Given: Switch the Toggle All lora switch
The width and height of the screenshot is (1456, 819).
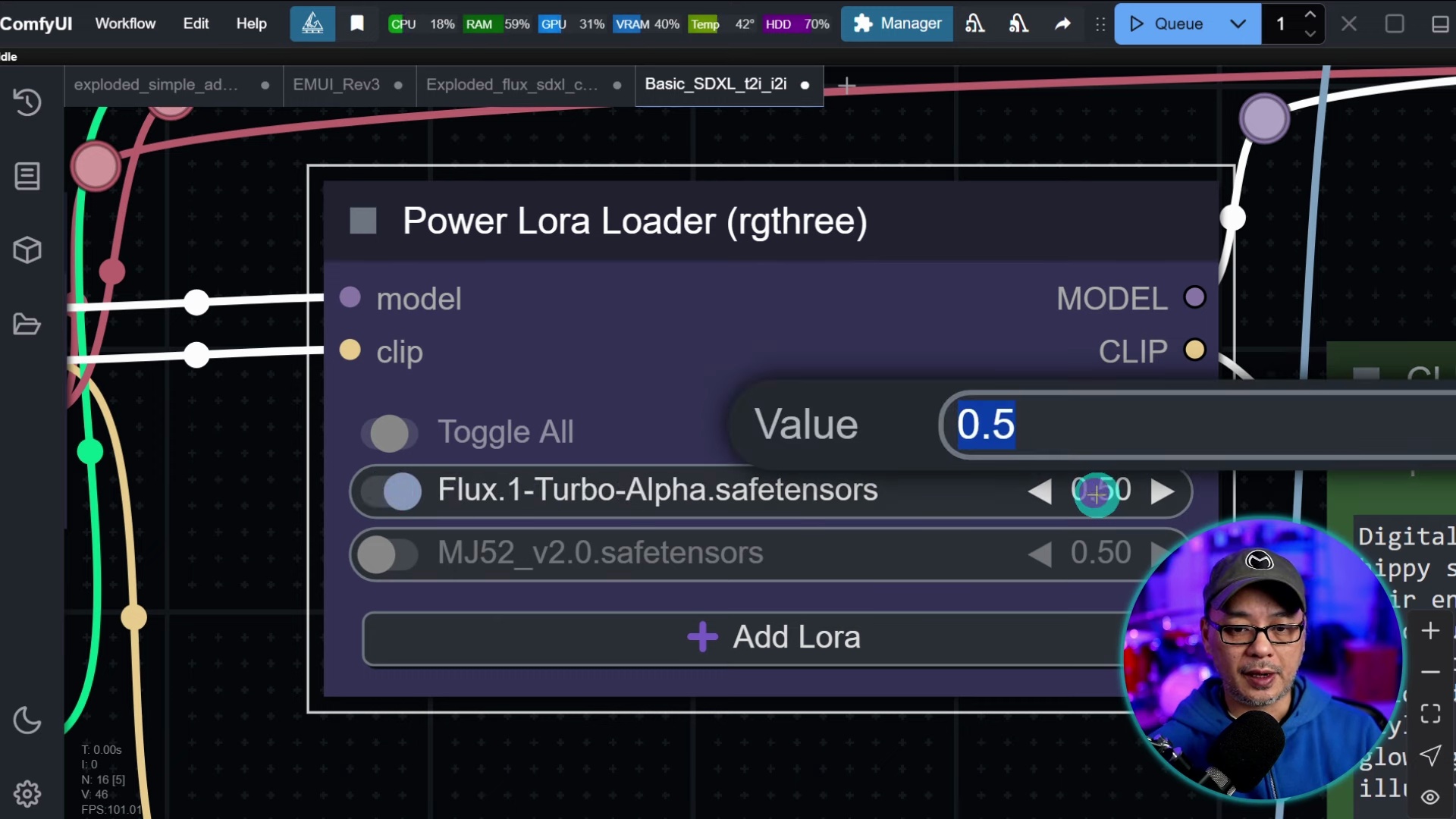Looking at the screenshot, I should [389, 433].
